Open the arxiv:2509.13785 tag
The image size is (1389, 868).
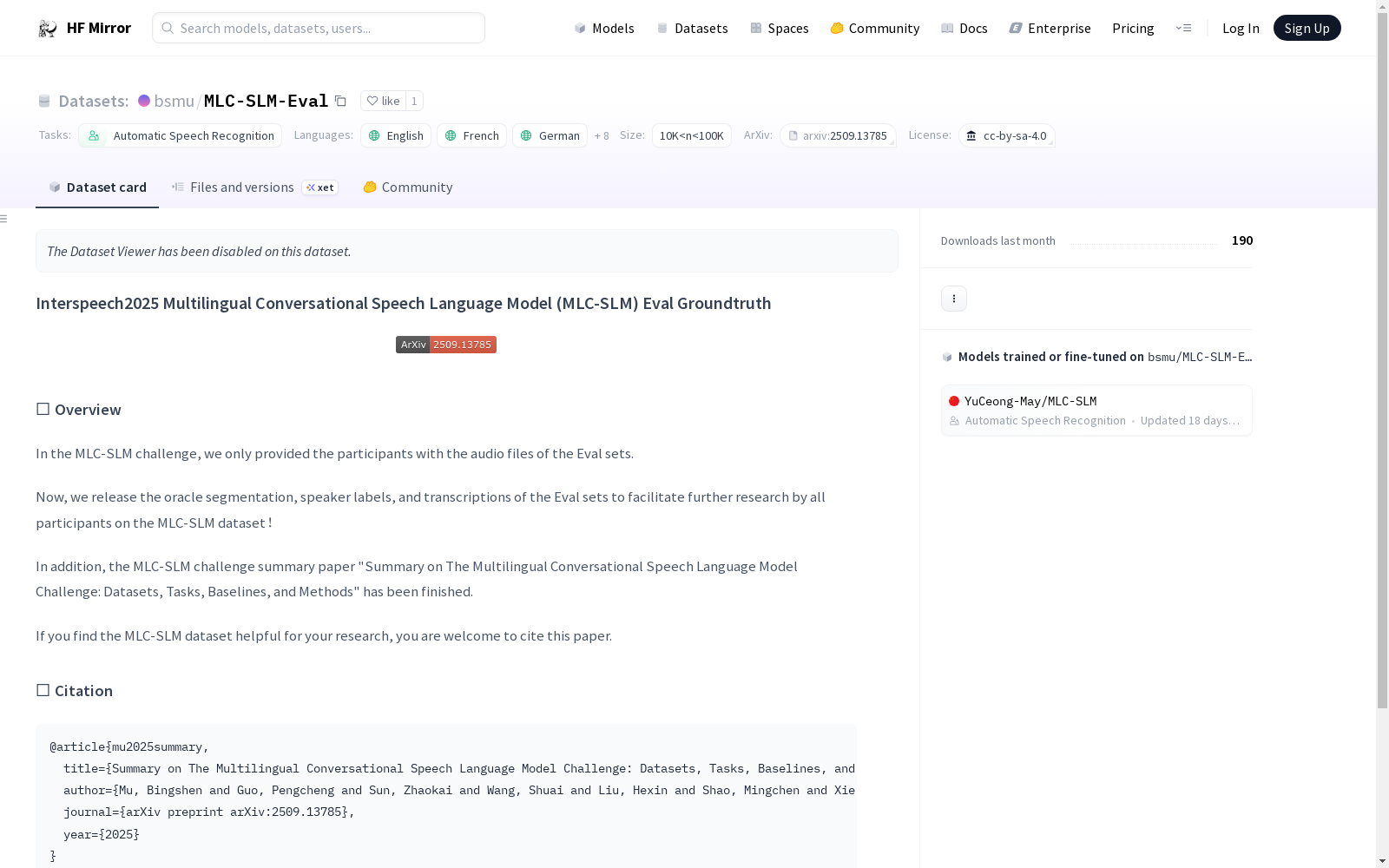[x=838, y=135]
